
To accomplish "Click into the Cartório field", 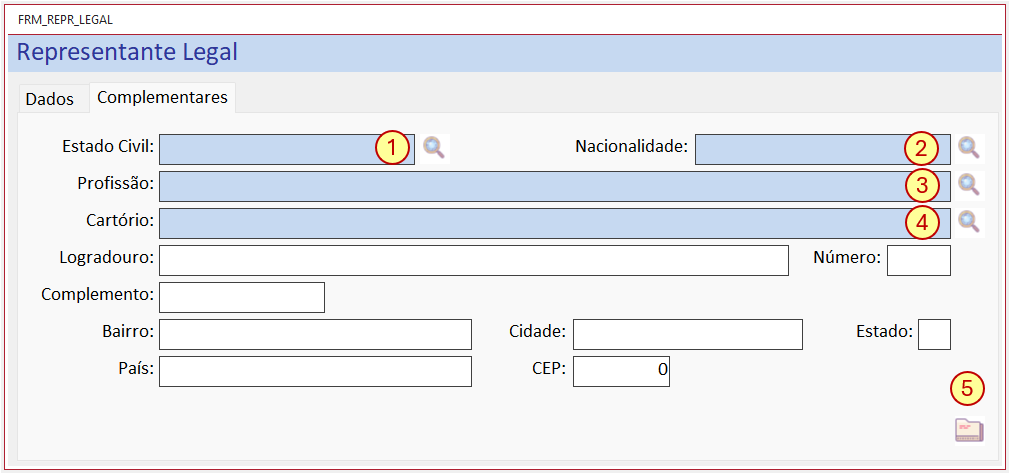I will (x=555, y=223).
